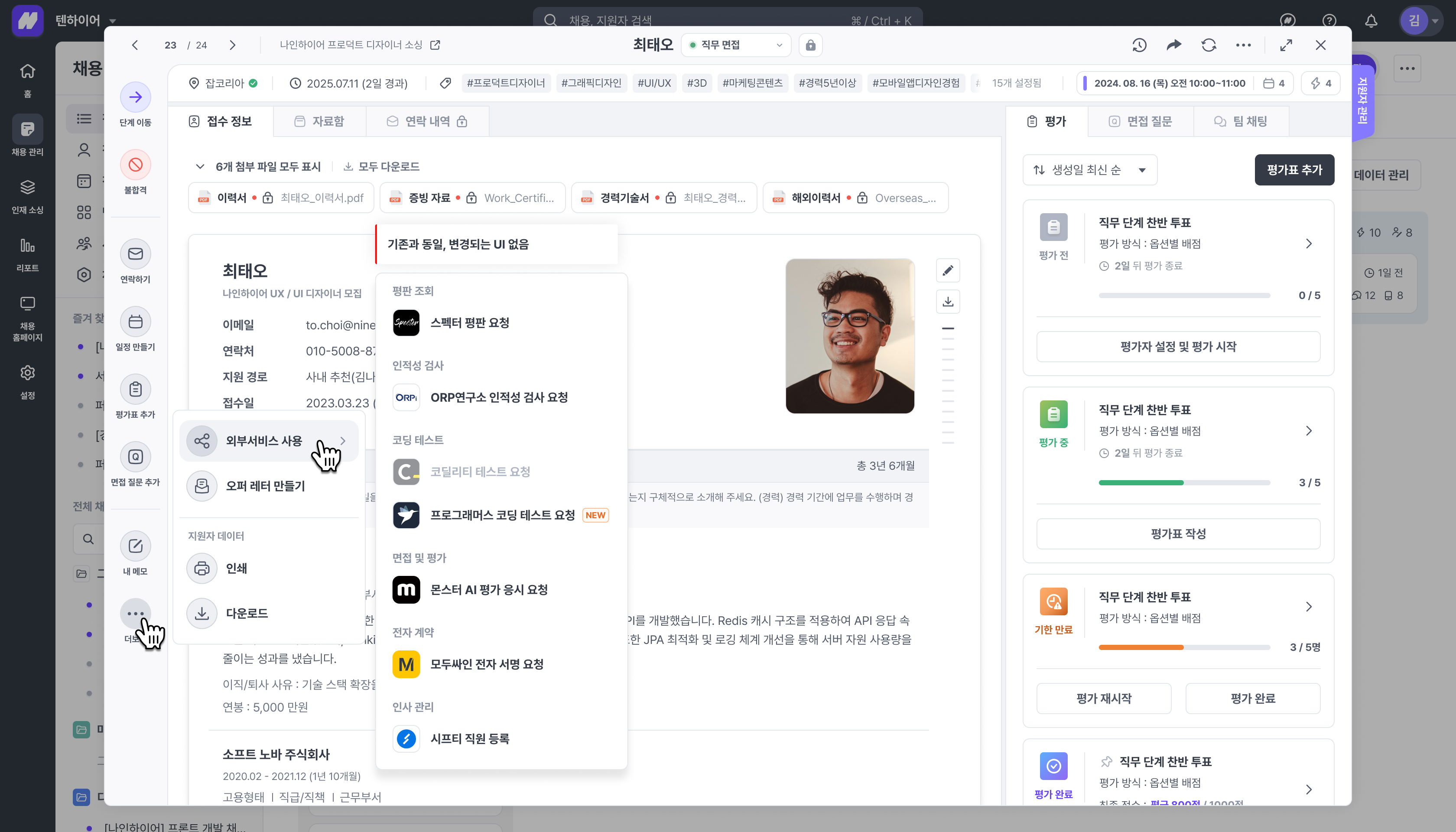Click the pencil edit icon beside photo
Viewport: 1456px width, 832px height.
(x=947, y=270)
